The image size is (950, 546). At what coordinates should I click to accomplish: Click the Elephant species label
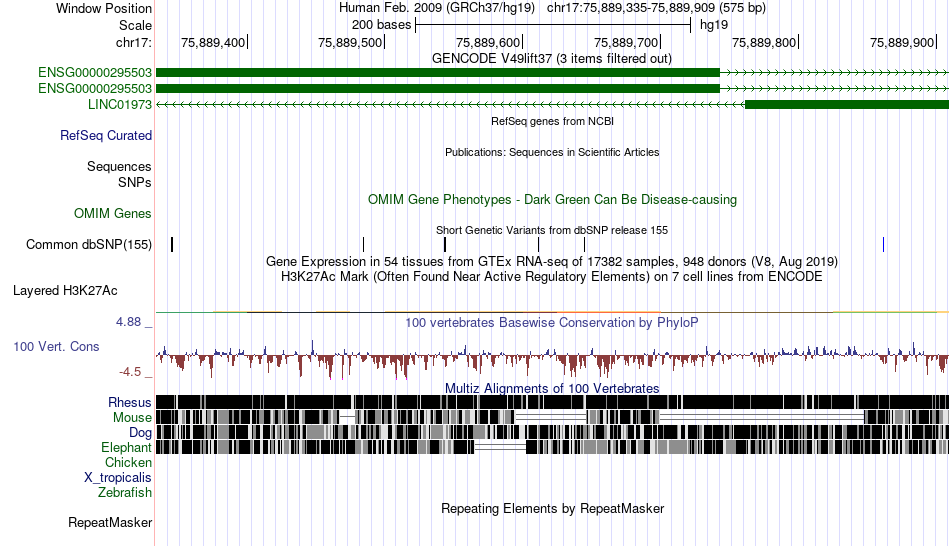pyautogui.click(x=126, y=447)
